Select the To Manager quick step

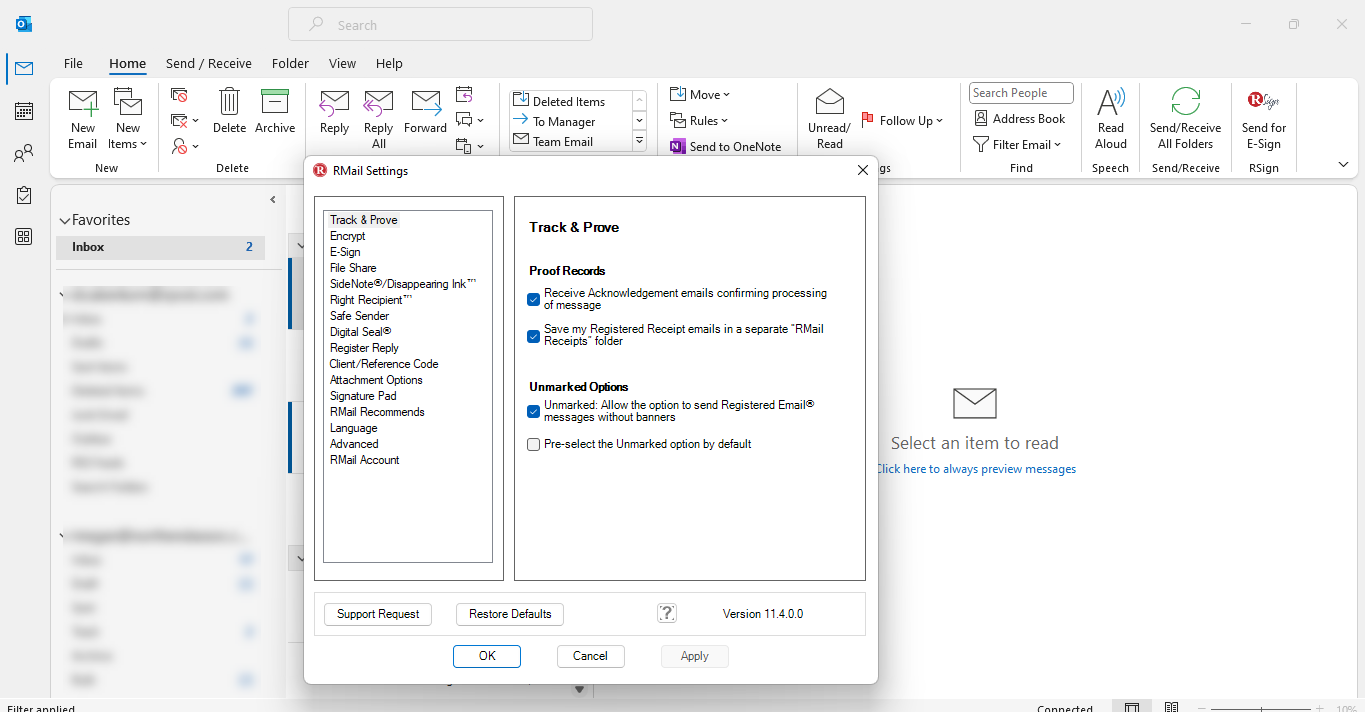(570, 121)
